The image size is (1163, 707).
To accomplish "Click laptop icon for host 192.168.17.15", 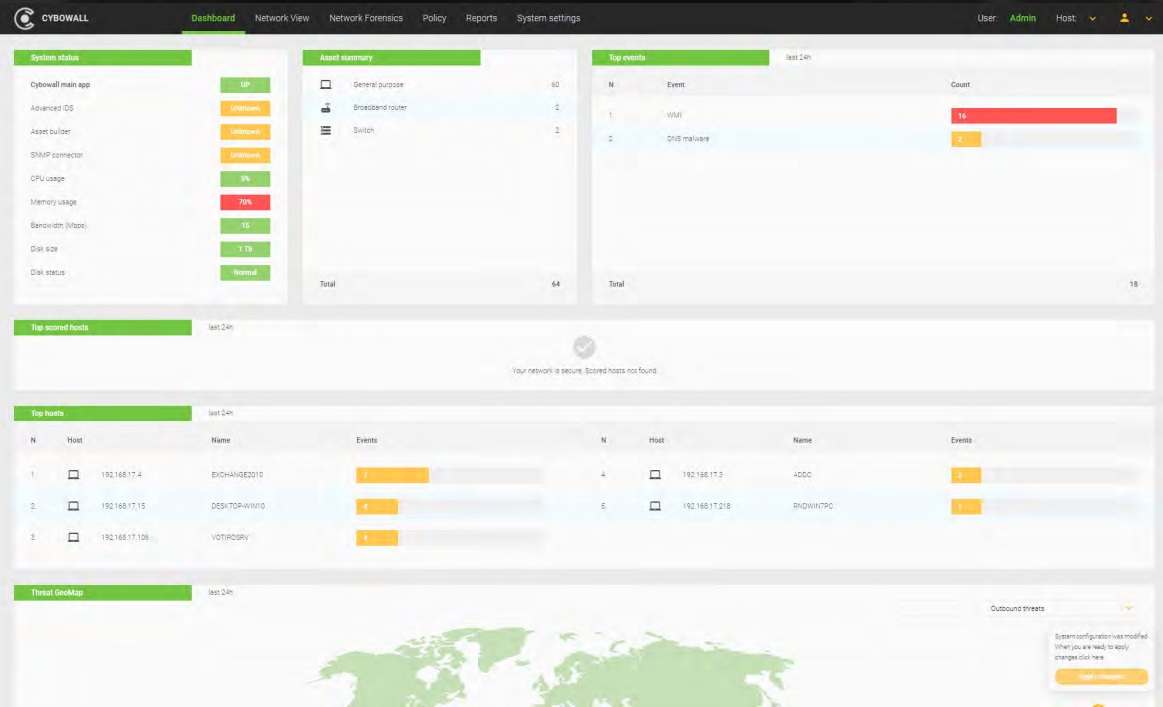I will (73, 506).
